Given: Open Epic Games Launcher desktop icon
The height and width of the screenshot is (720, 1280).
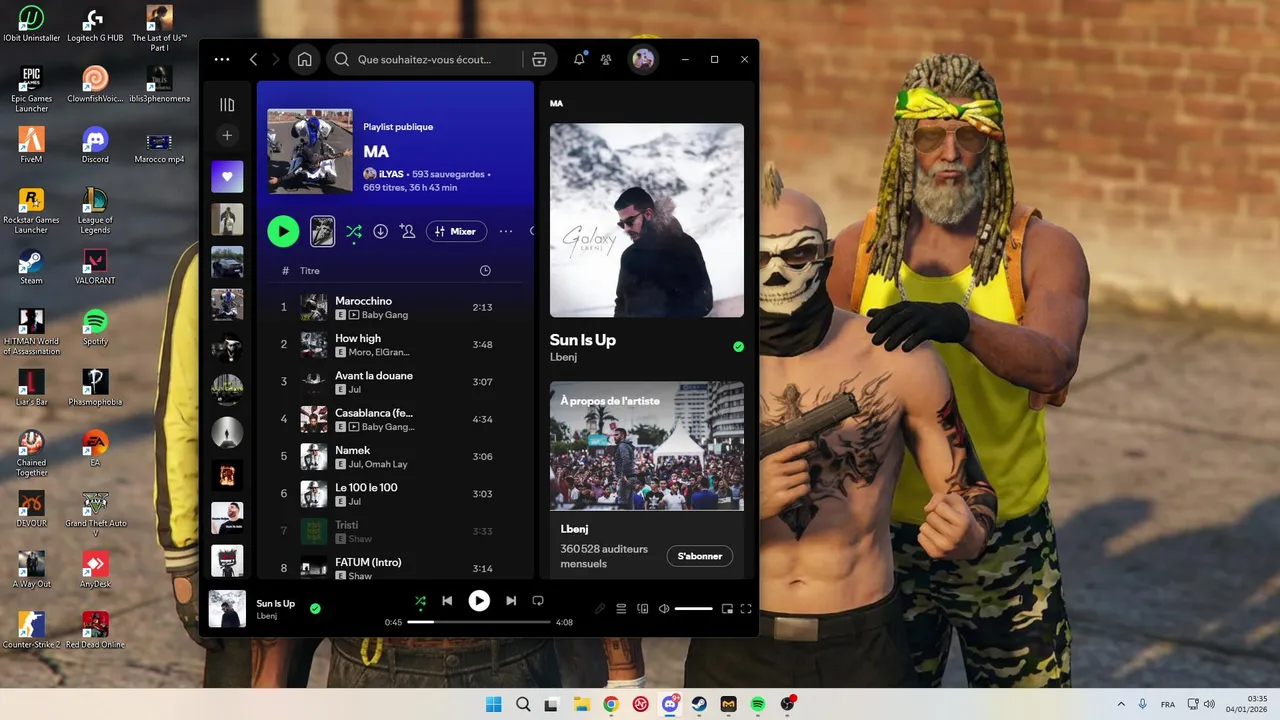Looking at the screenshot, I should coord(31,88).
